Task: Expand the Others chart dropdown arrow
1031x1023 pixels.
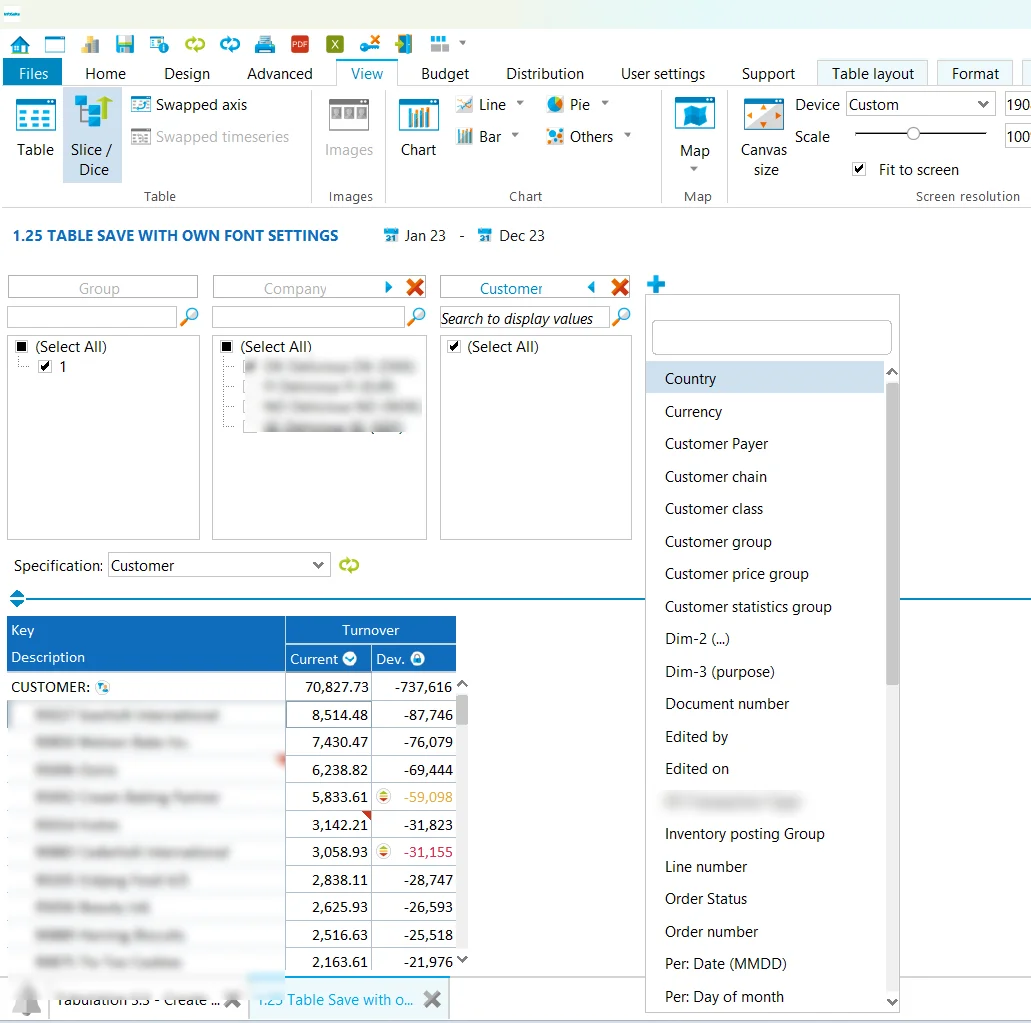Action: (x=627, y=135)
